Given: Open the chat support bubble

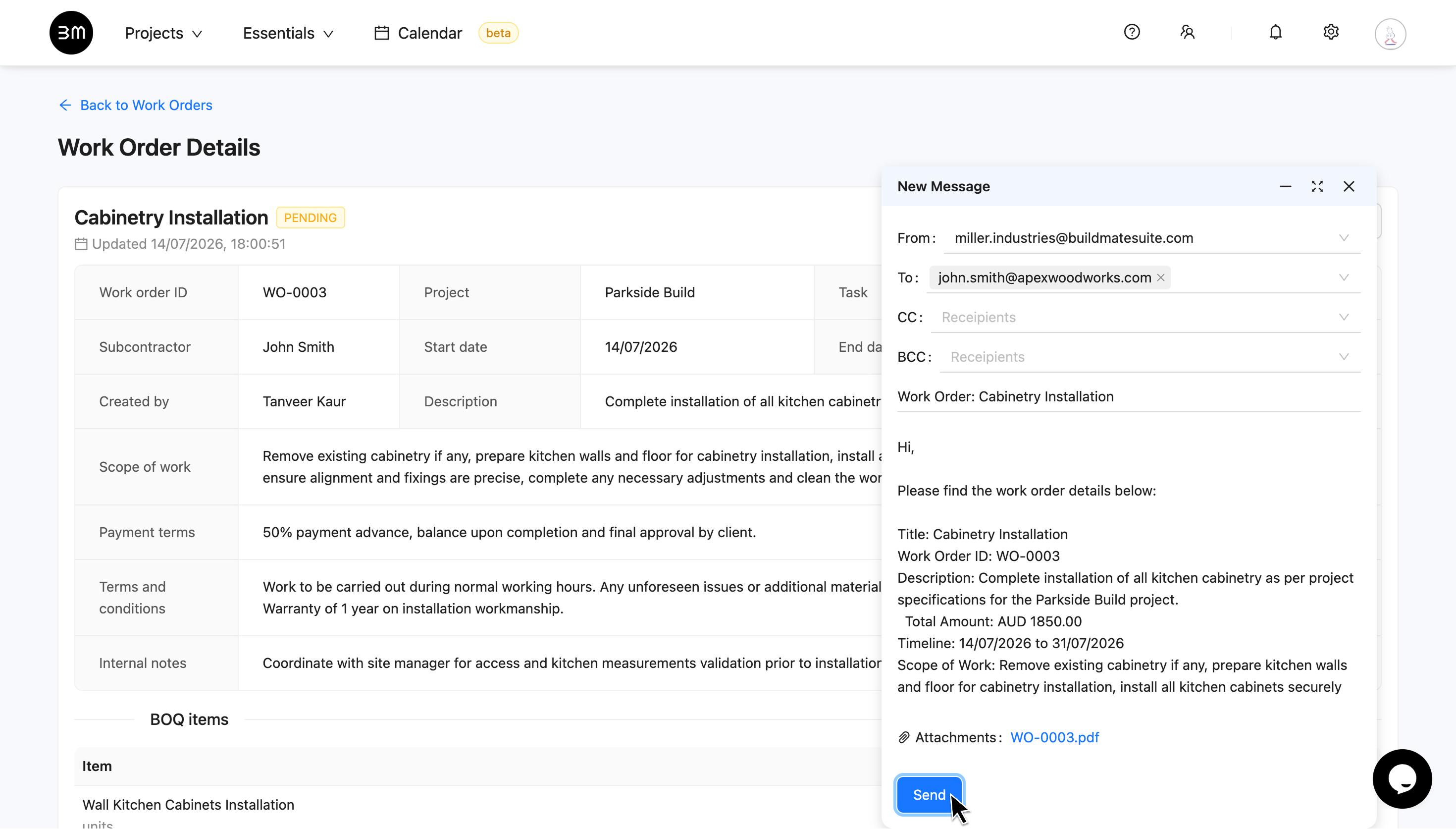Looking at the screenshot, I should pyautogui.click(x=1402, y=778).
